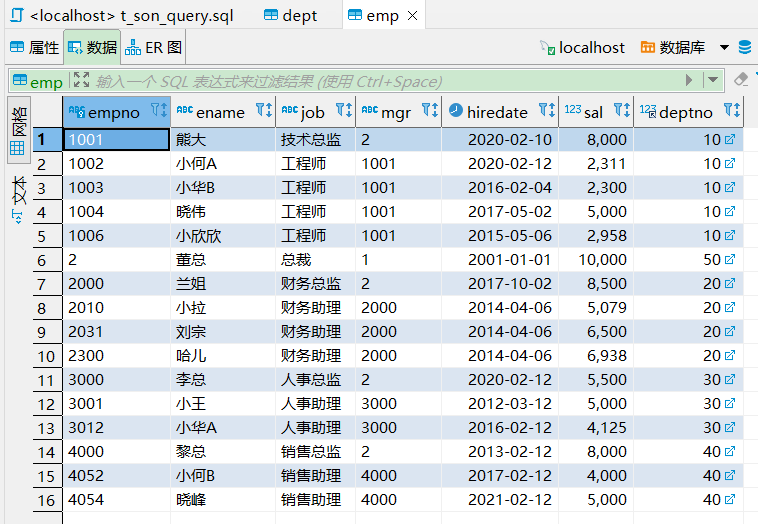Open foreign key link in 黎总 row
The height and width of the screenshot is (524, 758).
(x=730, y=451)
